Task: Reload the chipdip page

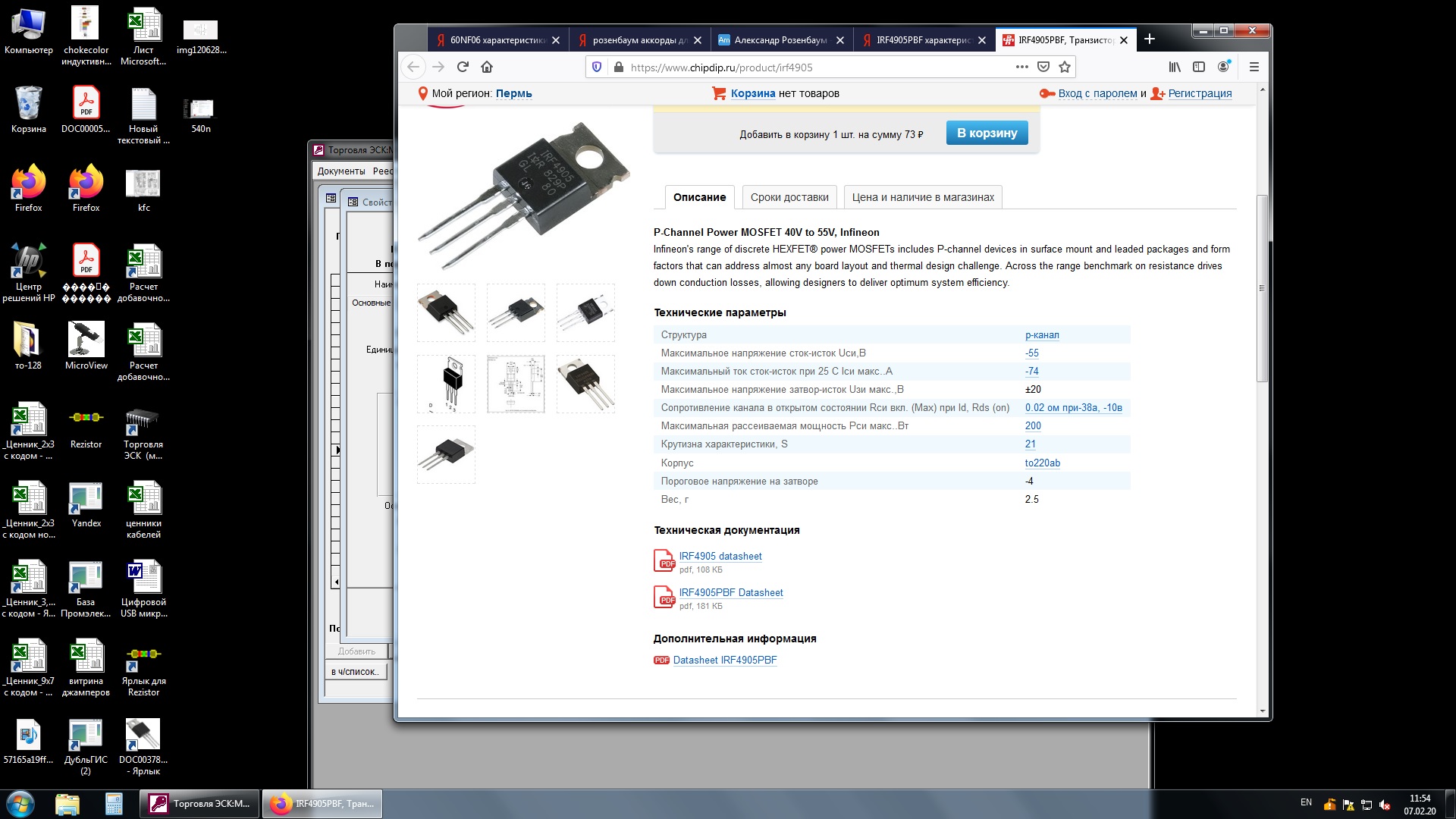Action: click(x=463, y=67)
